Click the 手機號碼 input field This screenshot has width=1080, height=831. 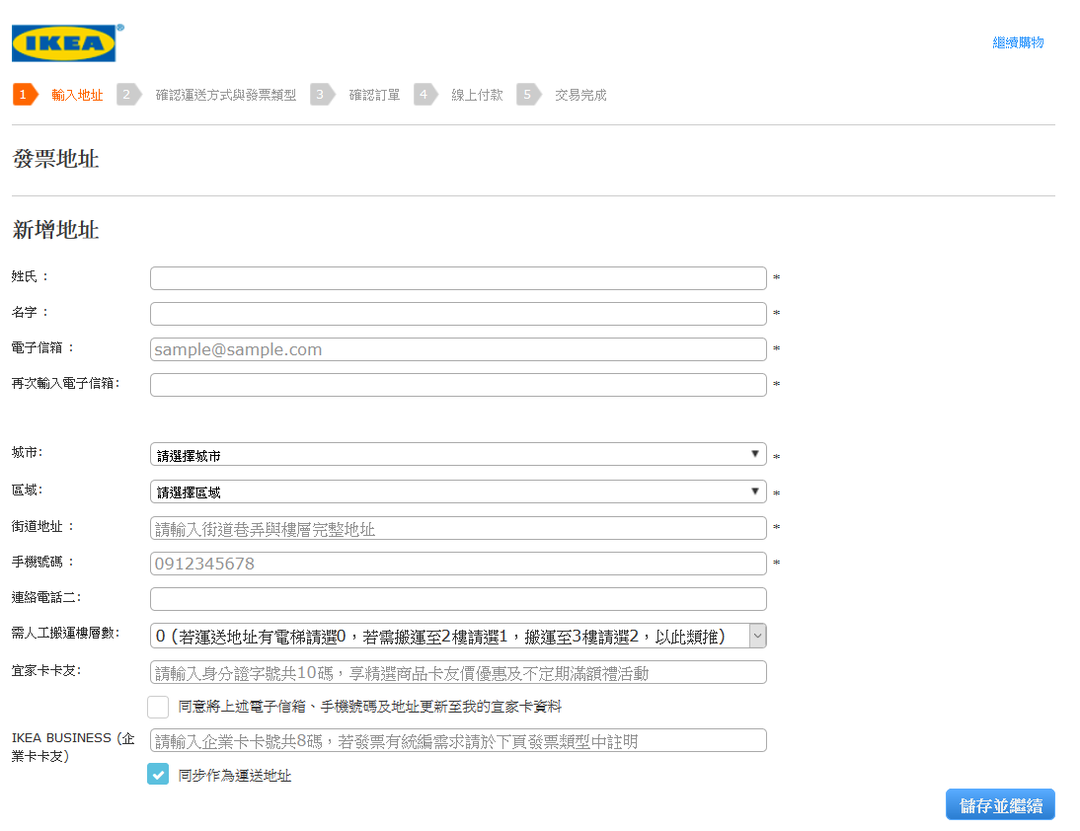(458, 564)
